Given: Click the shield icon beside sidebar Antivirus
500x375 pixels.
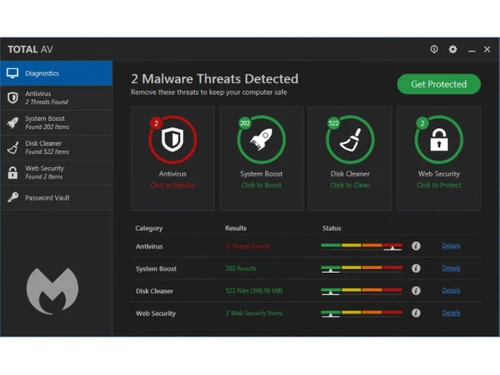Looking at the screenshot, I should click(13, 98).
